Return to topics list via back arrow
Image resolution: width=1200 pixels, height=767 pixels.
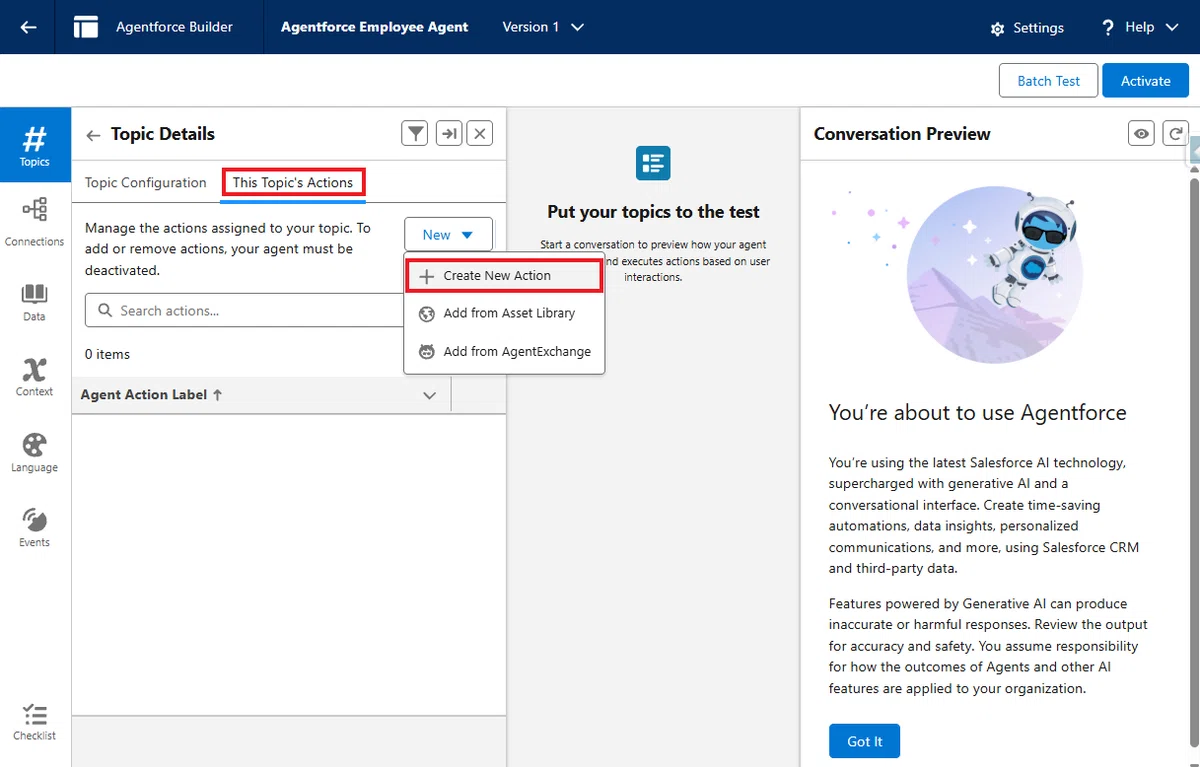(93, 135)
